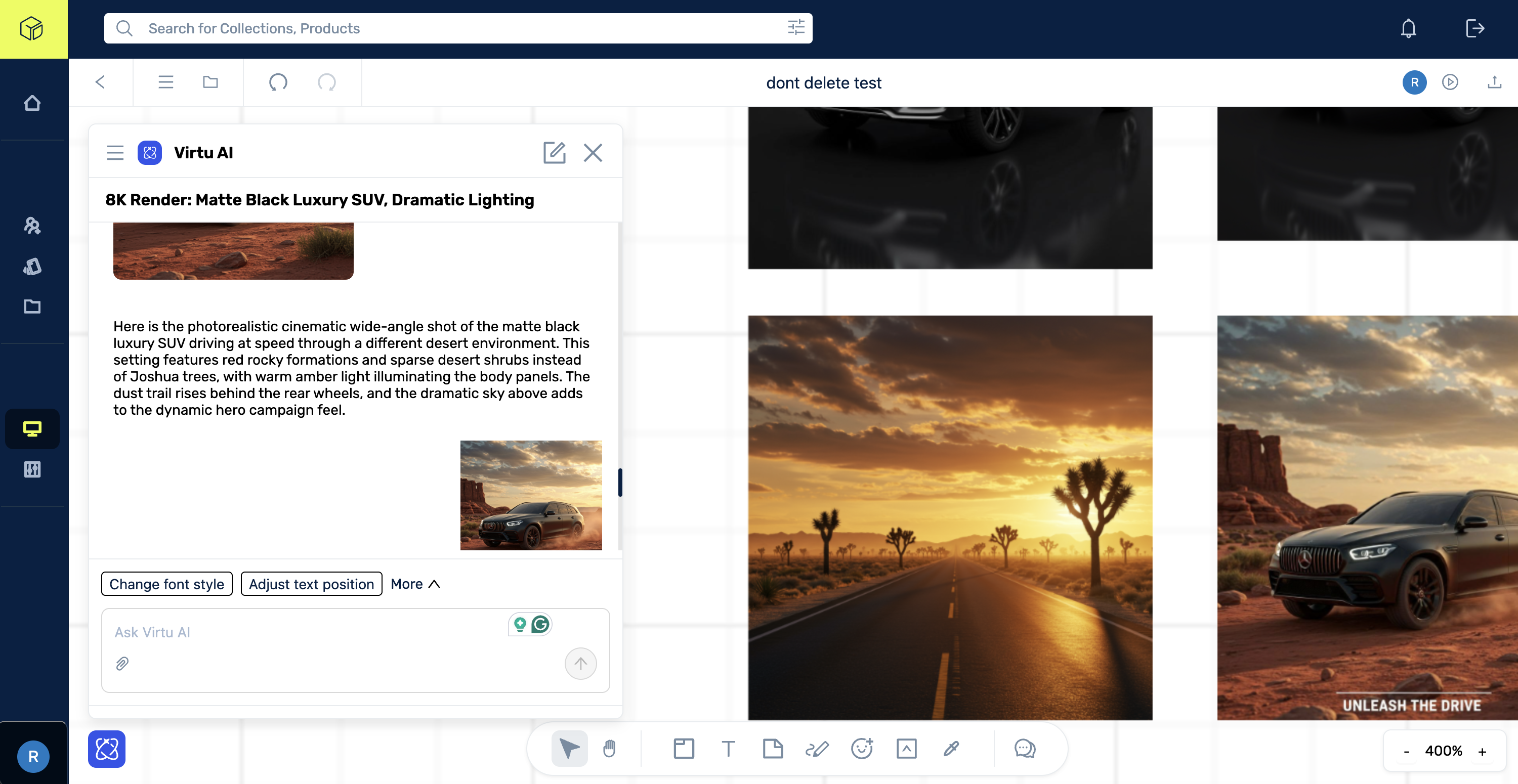The width and height of the screenshot is (1518, 784).
Task: Open the hamburger menu in top toolbar
Action: pos(165,82)
